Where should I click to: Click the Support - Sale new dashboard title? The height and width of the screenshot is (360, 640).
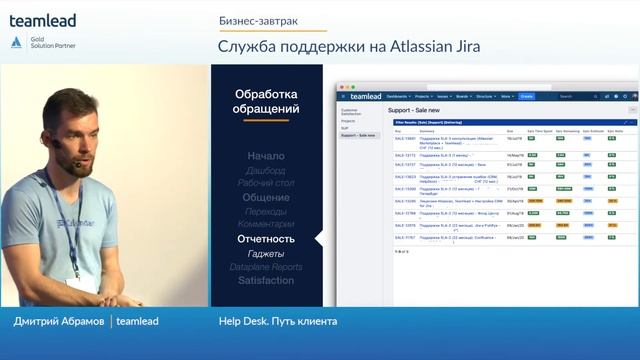[x=413, y=110]
